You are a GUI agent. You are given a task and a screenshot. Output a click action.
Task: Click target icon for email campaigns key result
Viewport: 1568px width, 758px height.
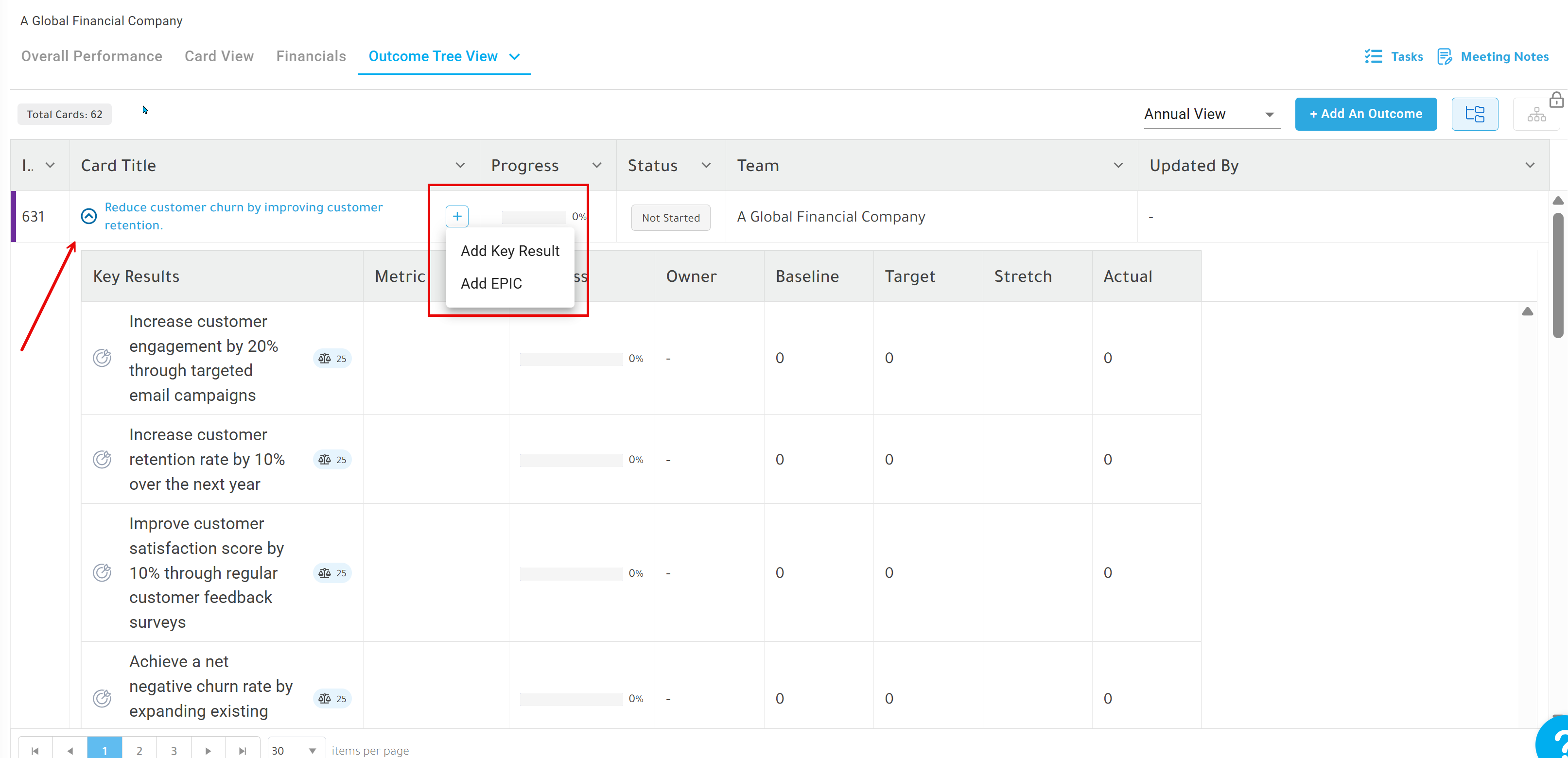102,358
